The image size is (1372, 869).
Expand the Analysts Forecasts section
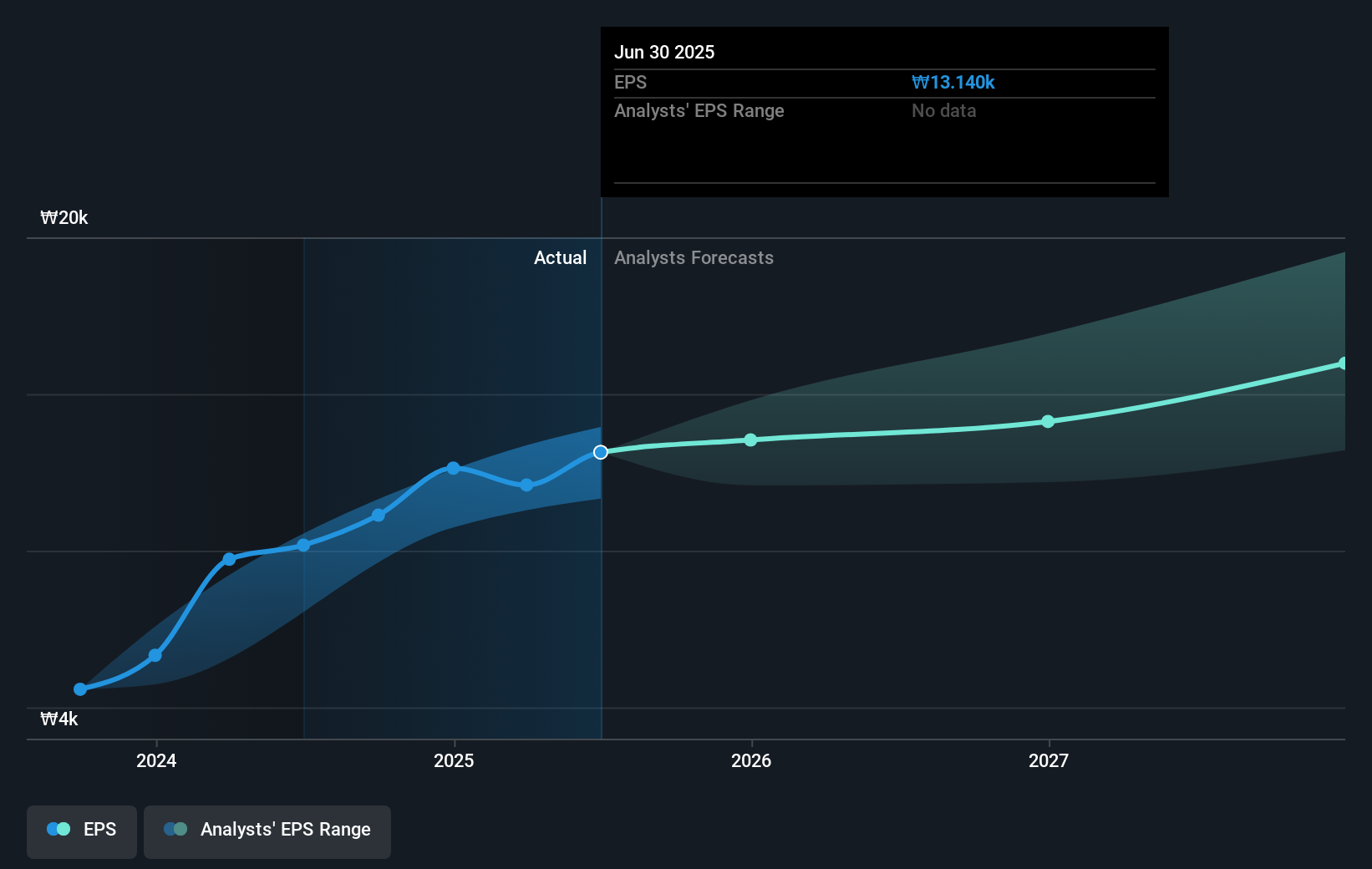694,257
